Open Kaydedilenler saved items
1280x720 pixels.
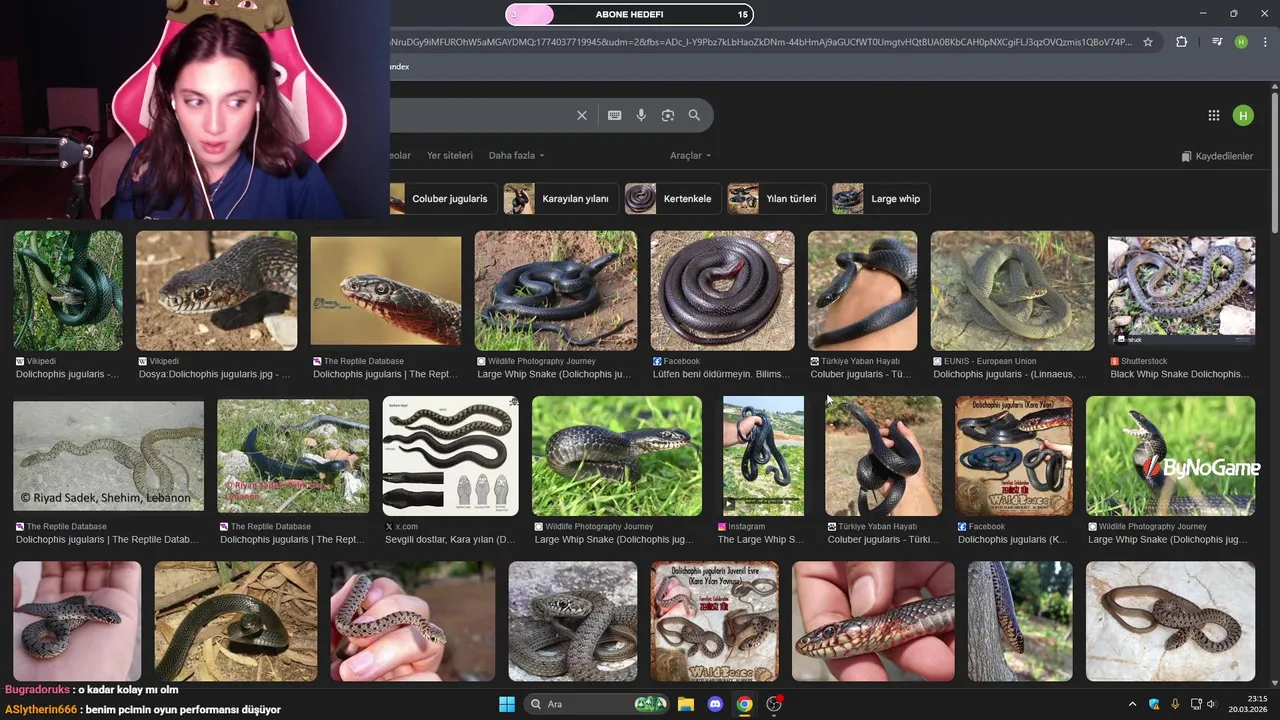pyautogui.click(x=1217, y=156)
